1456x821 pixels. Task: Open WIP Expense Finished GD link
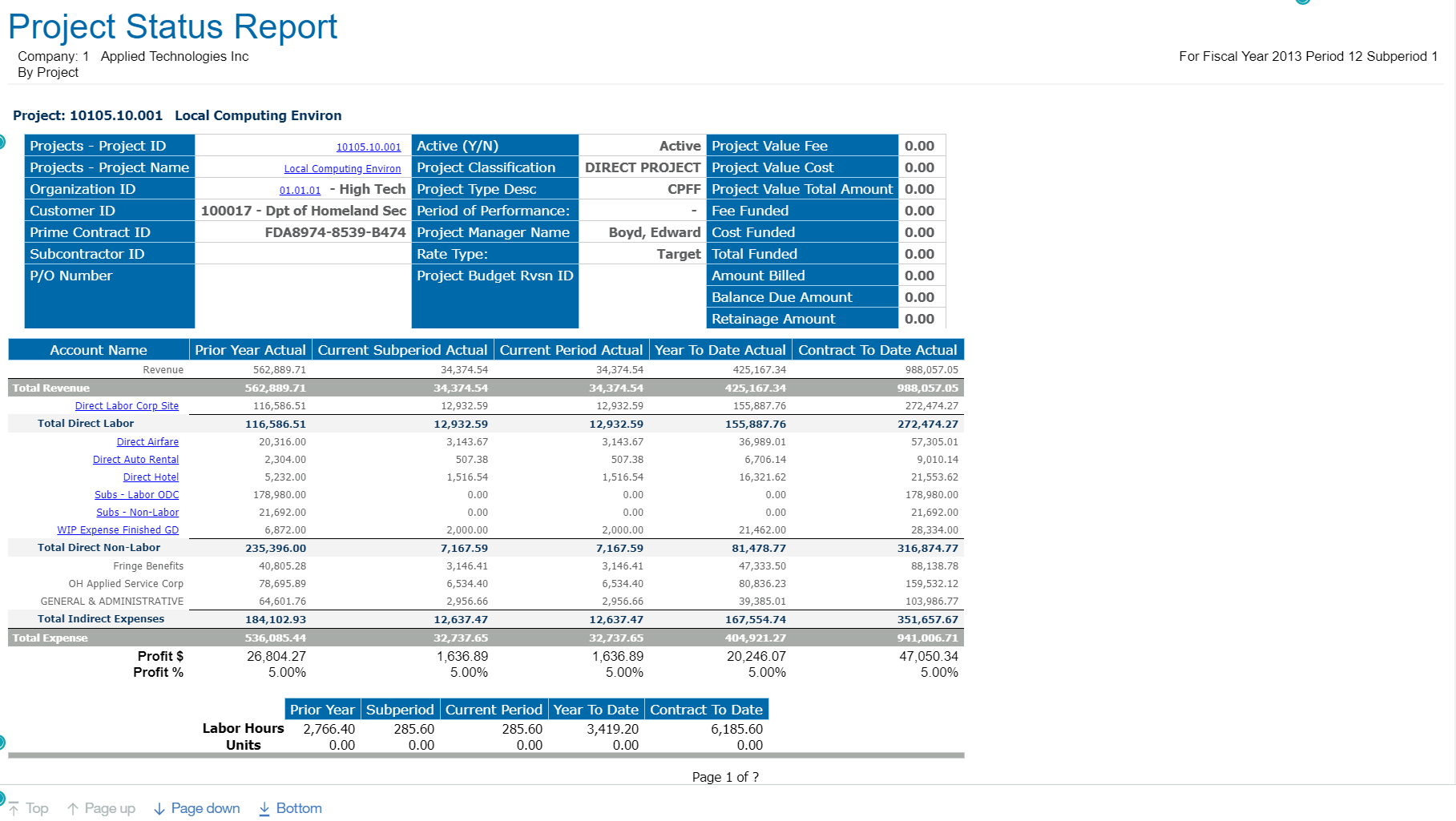[118, 530]
